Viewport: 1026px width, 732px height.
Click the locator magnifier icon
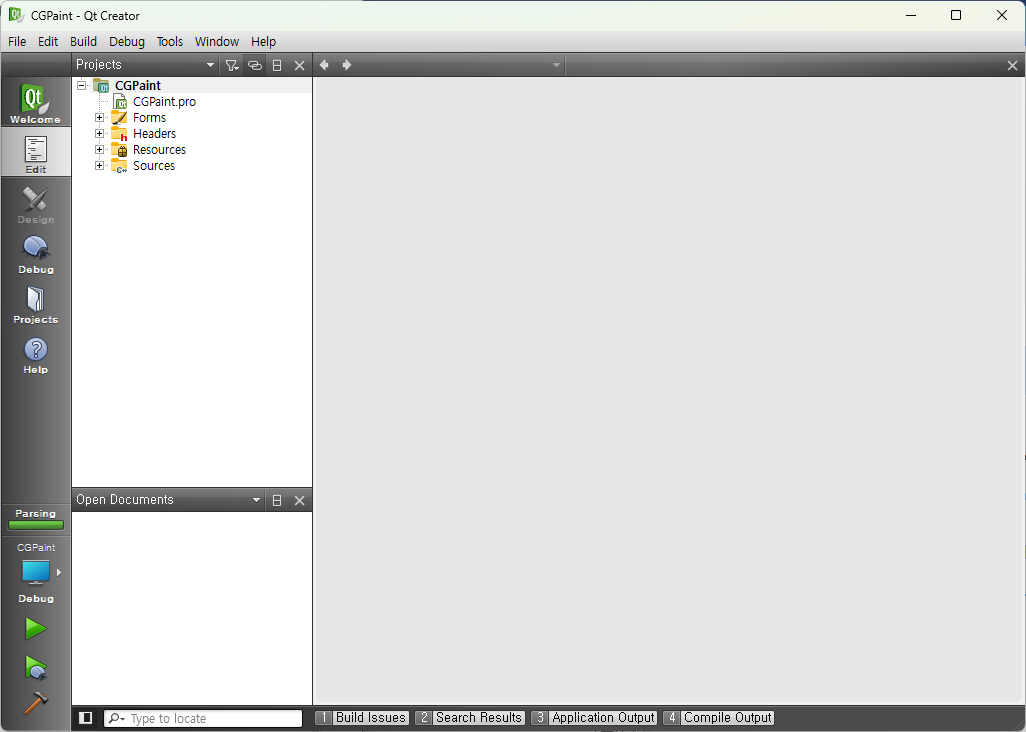point(115,718)
